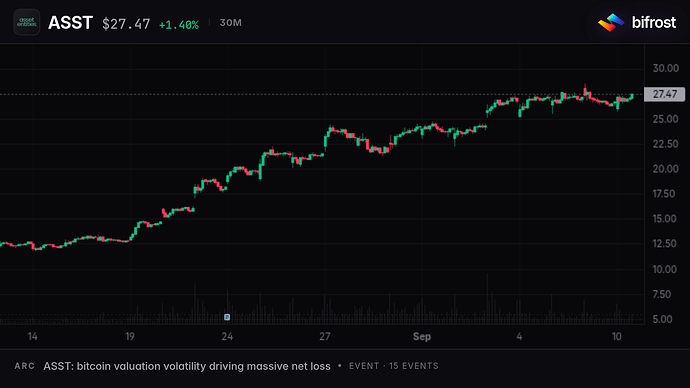This screenshot has width=690, height=388.
Task: Click the 27.47 current price tag
Action: 664,94
